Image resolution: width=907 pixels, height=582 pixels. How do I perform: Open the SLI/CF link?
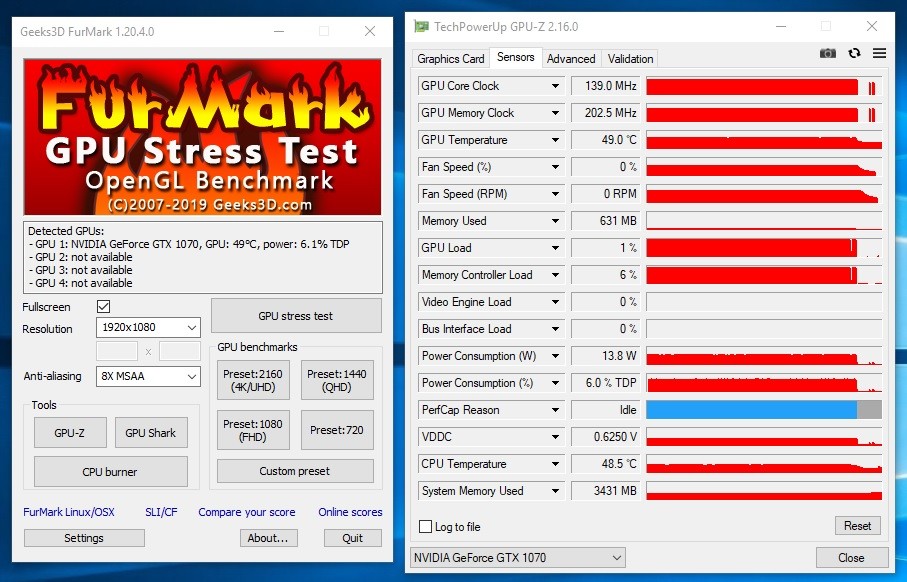tap(161, 512)
